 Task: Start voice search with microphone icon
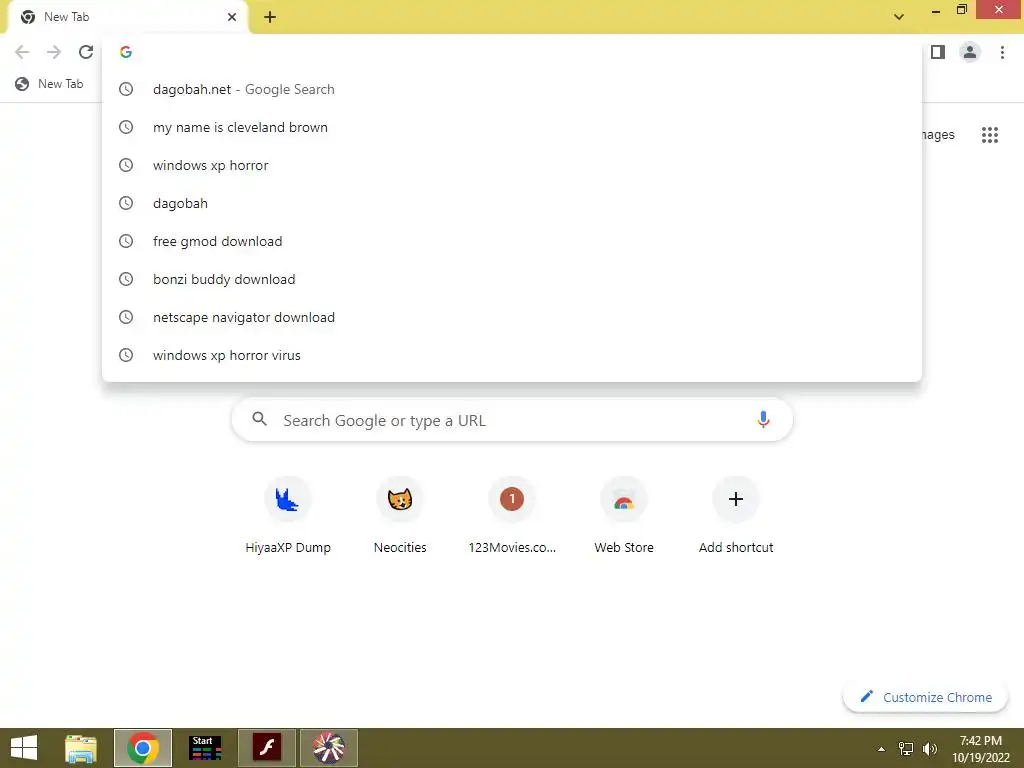point(763,419)
